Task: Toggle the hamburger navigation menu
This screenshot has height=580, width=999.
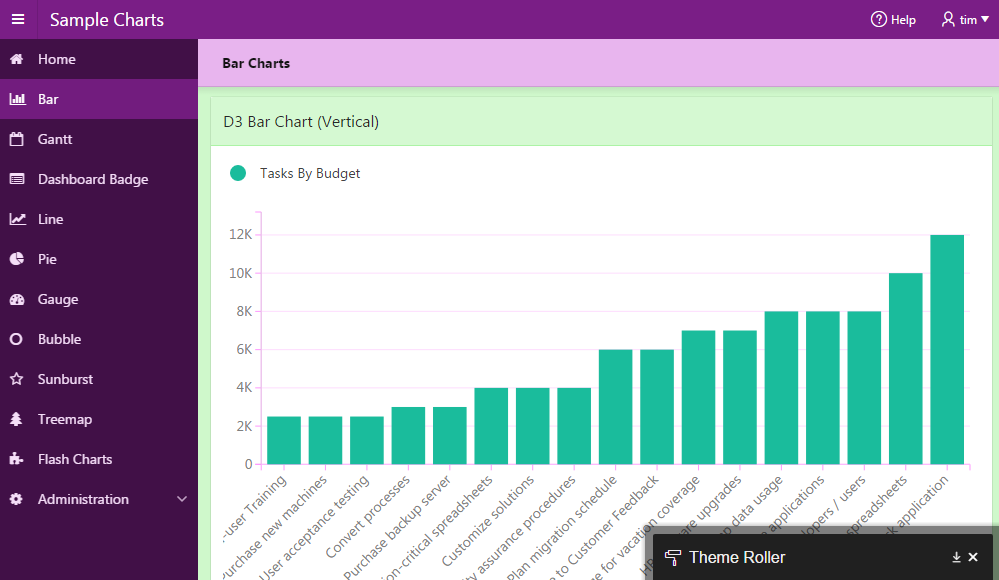Action: tap(18, 20)
